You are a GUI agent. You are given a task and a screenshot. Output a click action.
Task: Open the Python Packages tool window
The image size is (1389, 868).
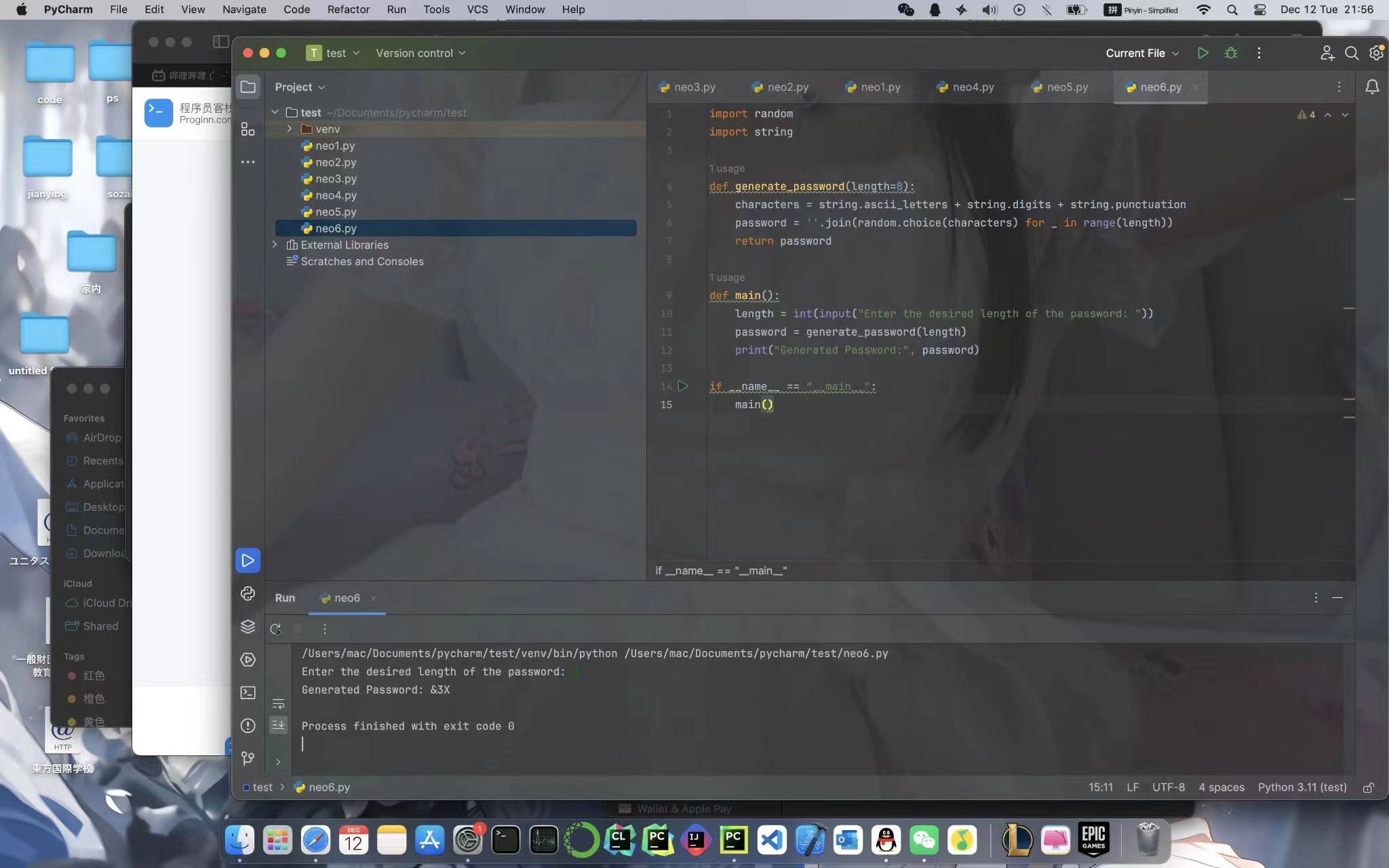click(x=248, y=593)
